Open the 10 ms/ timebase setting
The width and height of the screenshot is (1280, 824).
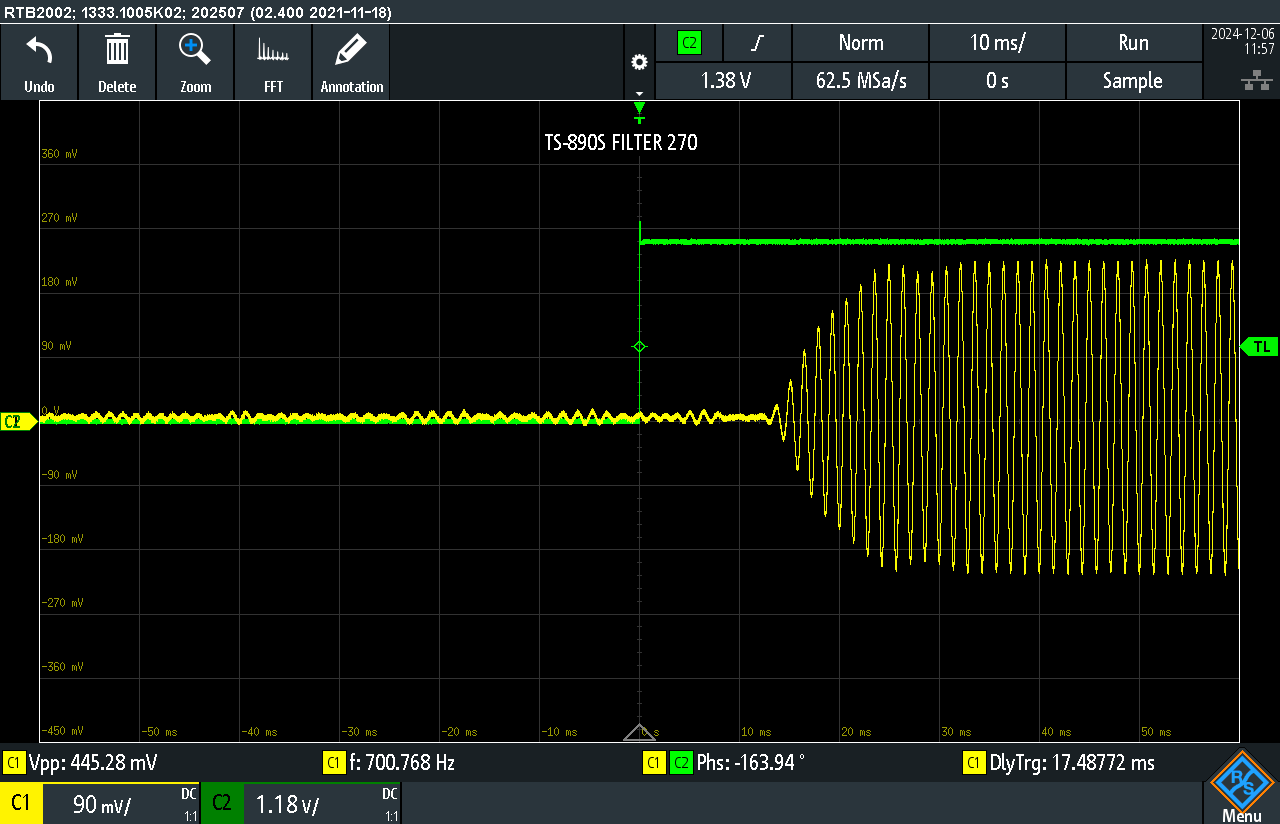tap(997, 43)
